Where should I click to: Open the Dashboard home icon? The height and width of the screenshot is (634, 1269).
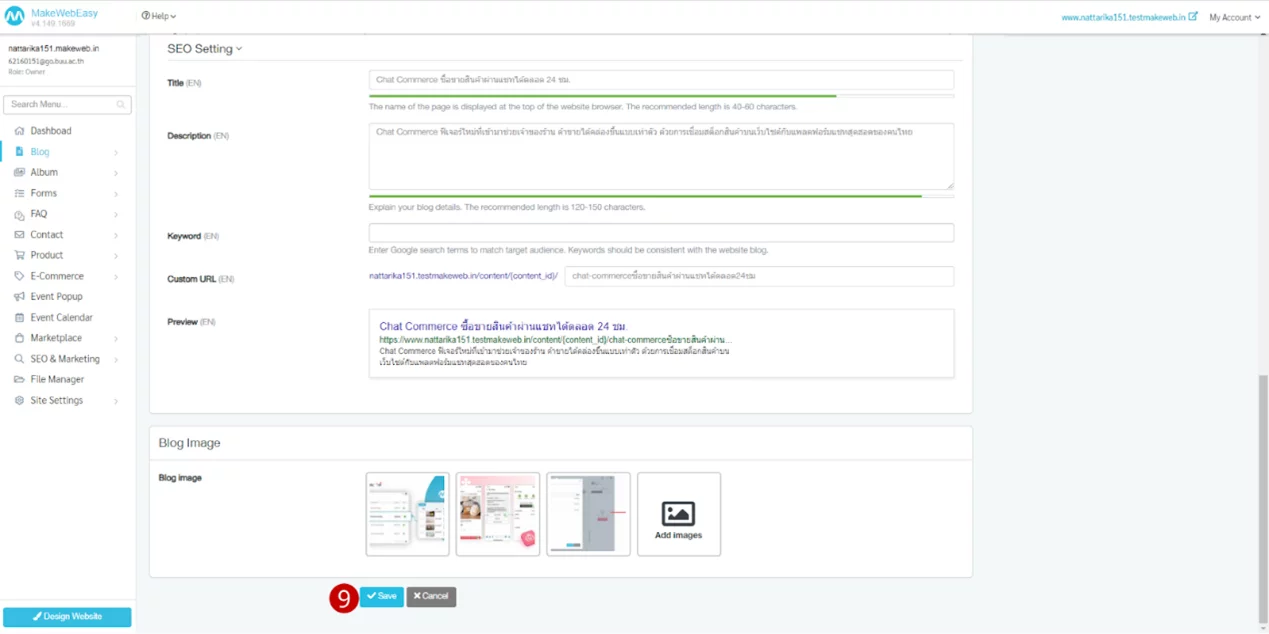[x=19, y=131]
